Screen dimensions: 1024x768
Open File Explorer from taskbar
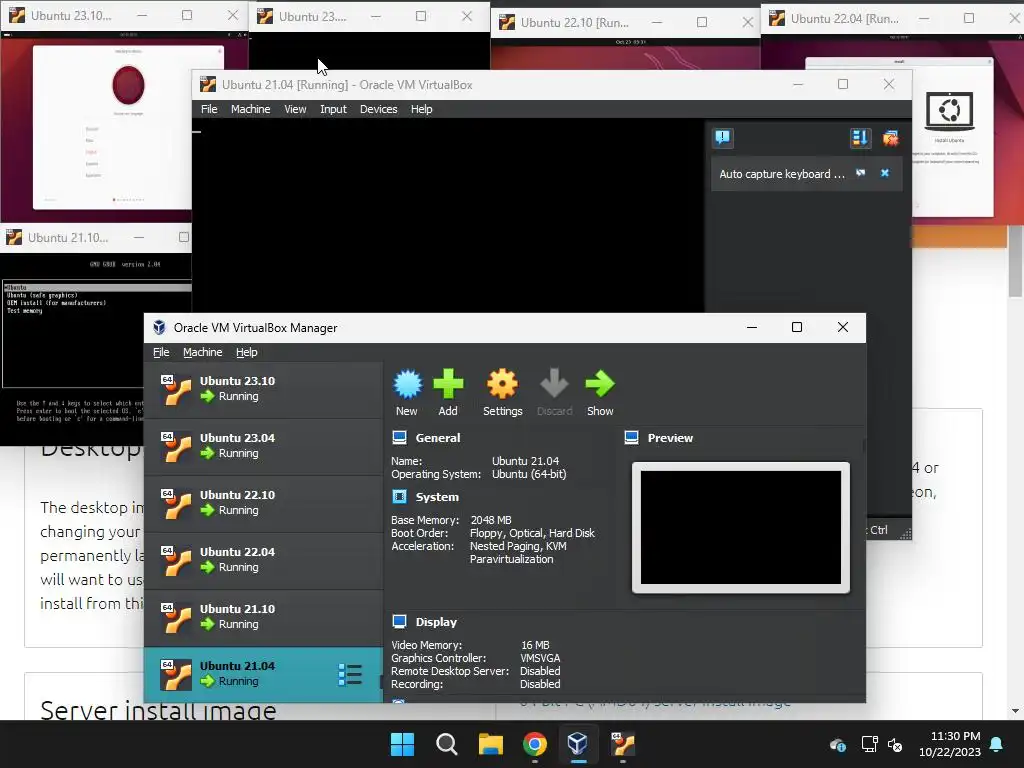tap(490, 744)
